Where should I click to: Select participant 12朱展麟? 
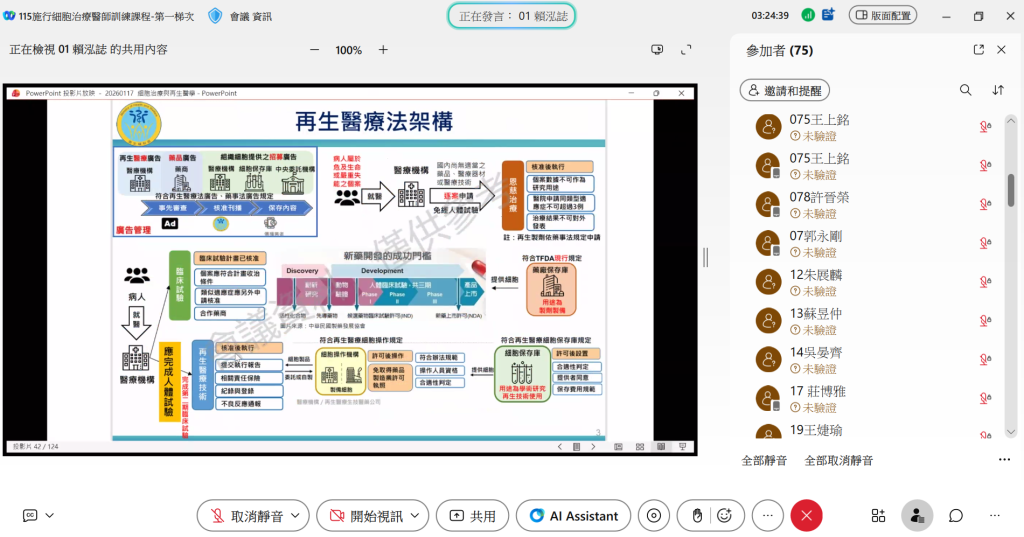pyautogui.click(x=873, y=282)
